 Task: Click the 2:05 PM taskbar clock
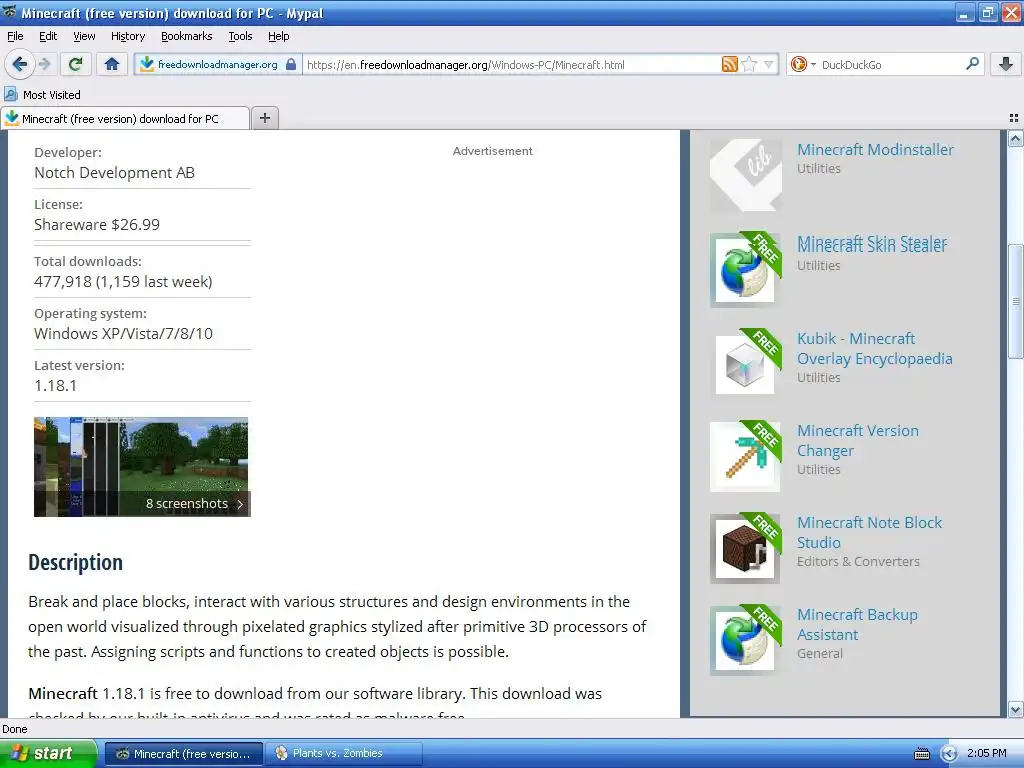click(986, 753)
